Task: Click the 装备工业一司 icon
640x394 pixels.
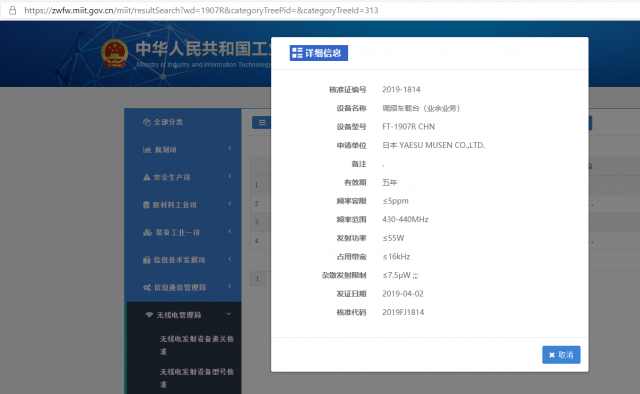Action: coord(147,233)
